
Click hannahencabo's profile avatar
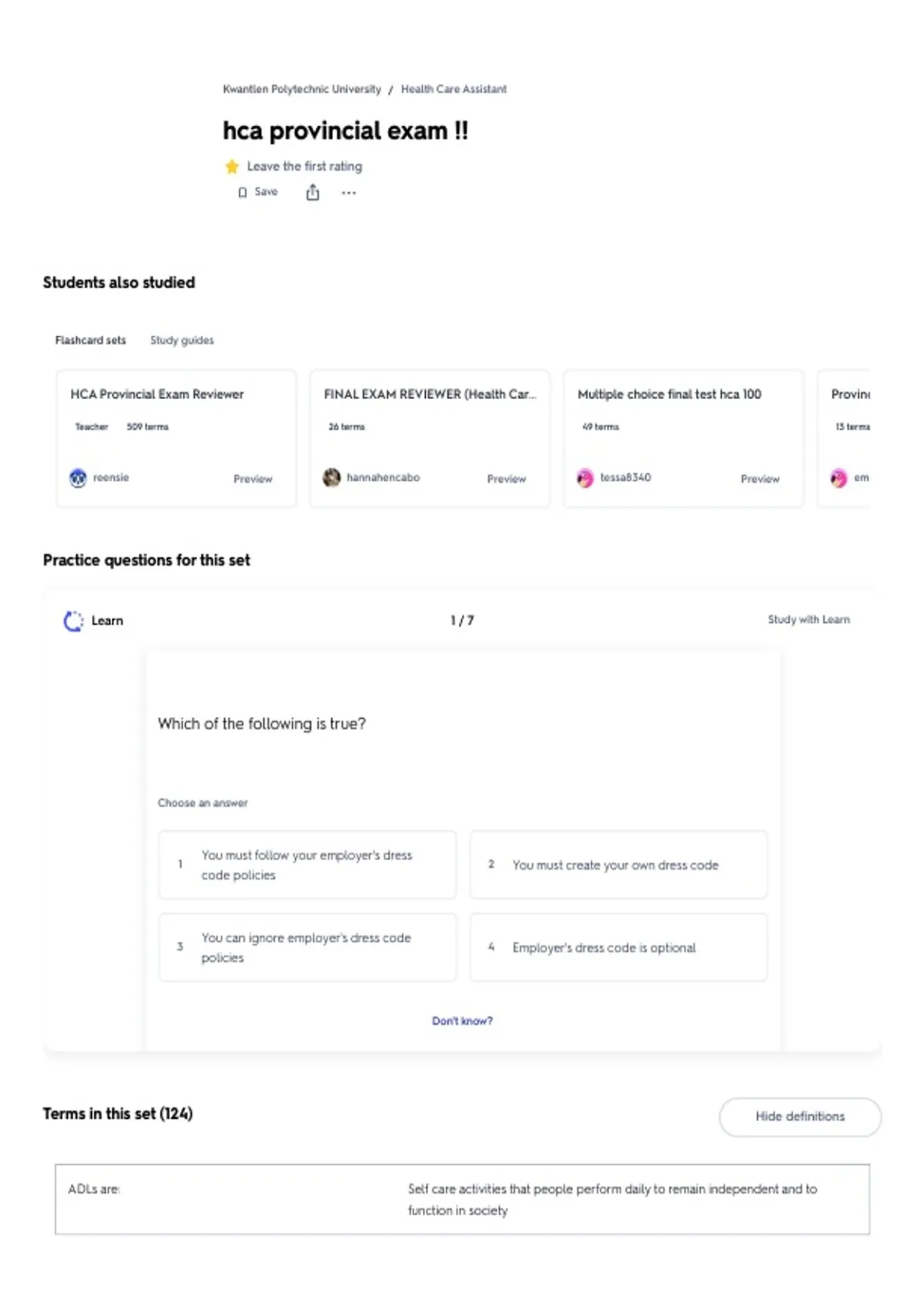332,478
